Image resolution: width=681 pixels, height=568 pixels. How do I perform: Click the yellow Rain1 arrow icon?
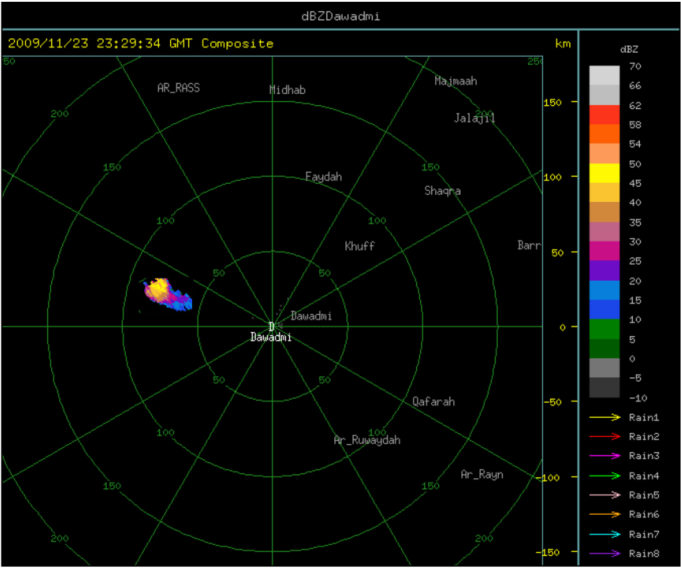[x=605, y=417]
